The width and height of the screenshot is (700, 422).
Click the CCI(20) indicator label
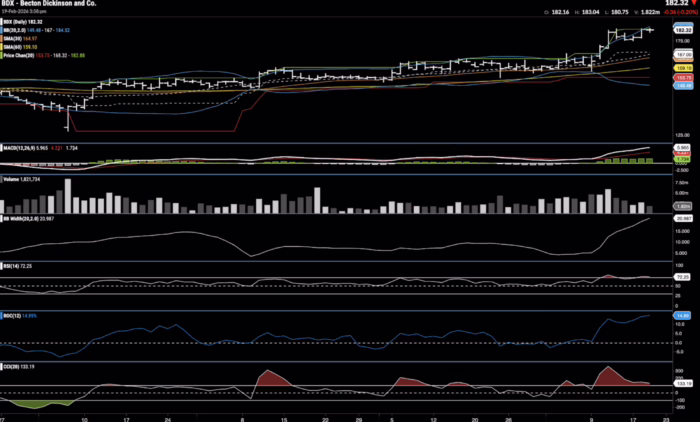click(x=12, y=367)
